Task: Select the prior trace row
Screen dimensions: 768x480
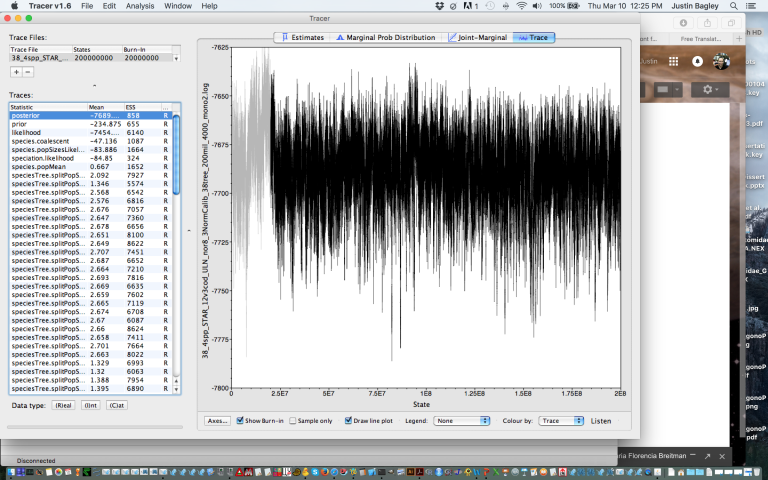Action: click(91, 124)
